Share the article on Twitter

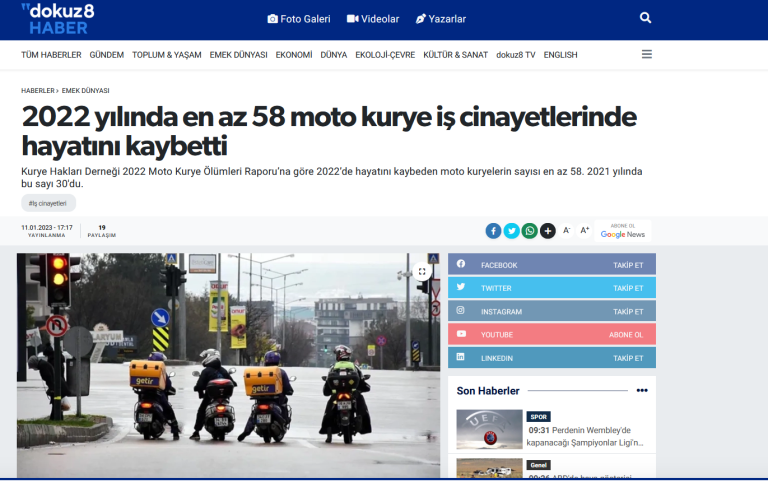511,231
